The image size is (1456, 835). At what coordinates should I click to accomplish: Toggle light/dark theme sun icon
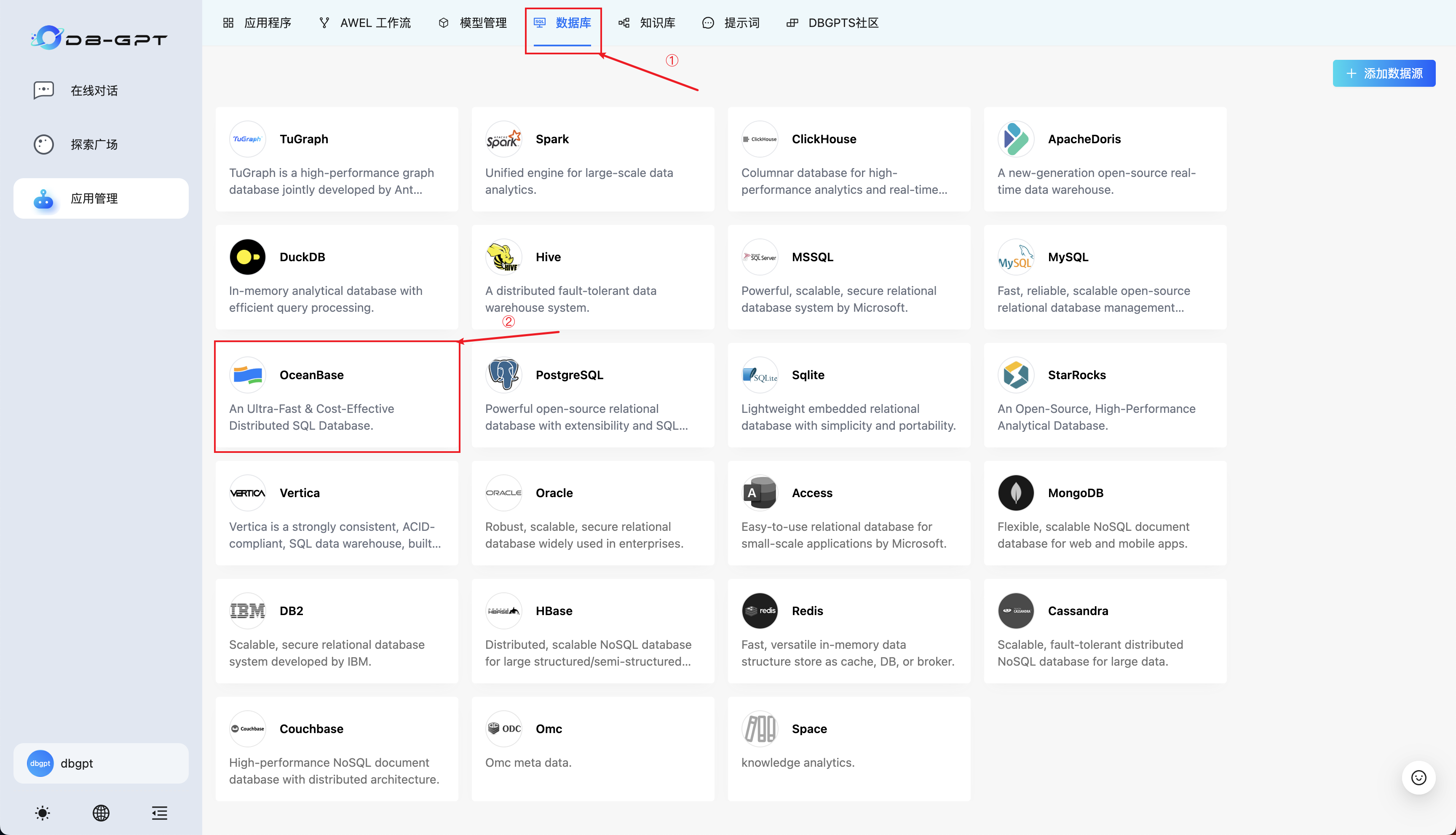pyautogui.click(x=43, y=813)
